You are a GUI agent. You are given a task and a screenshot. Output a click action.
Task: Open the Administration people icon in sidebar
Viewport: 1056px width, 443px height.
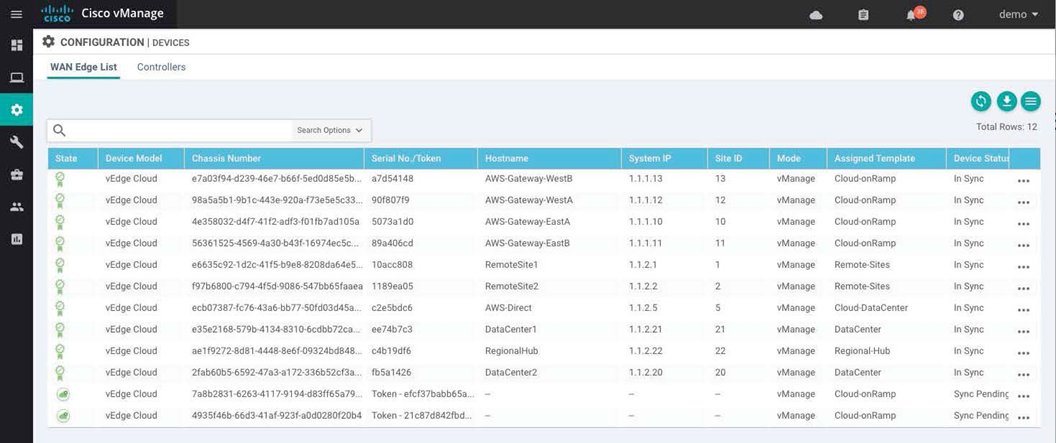point(16,207)
